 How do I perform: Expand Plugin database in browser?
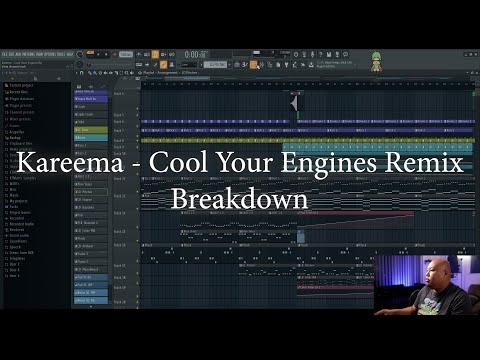pyautogui.click(x=19, y=99)
